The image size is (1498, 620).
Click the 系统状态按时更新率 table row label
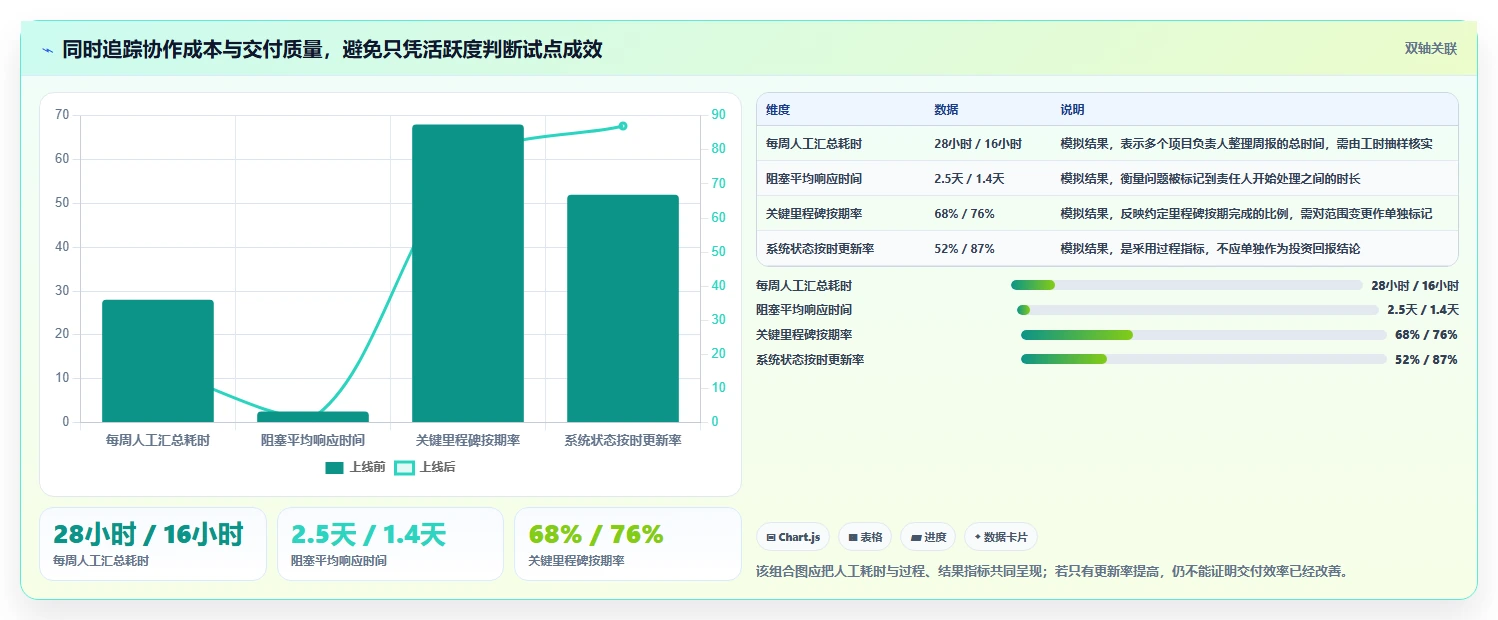pyautogui.click(x=820, y=249)
